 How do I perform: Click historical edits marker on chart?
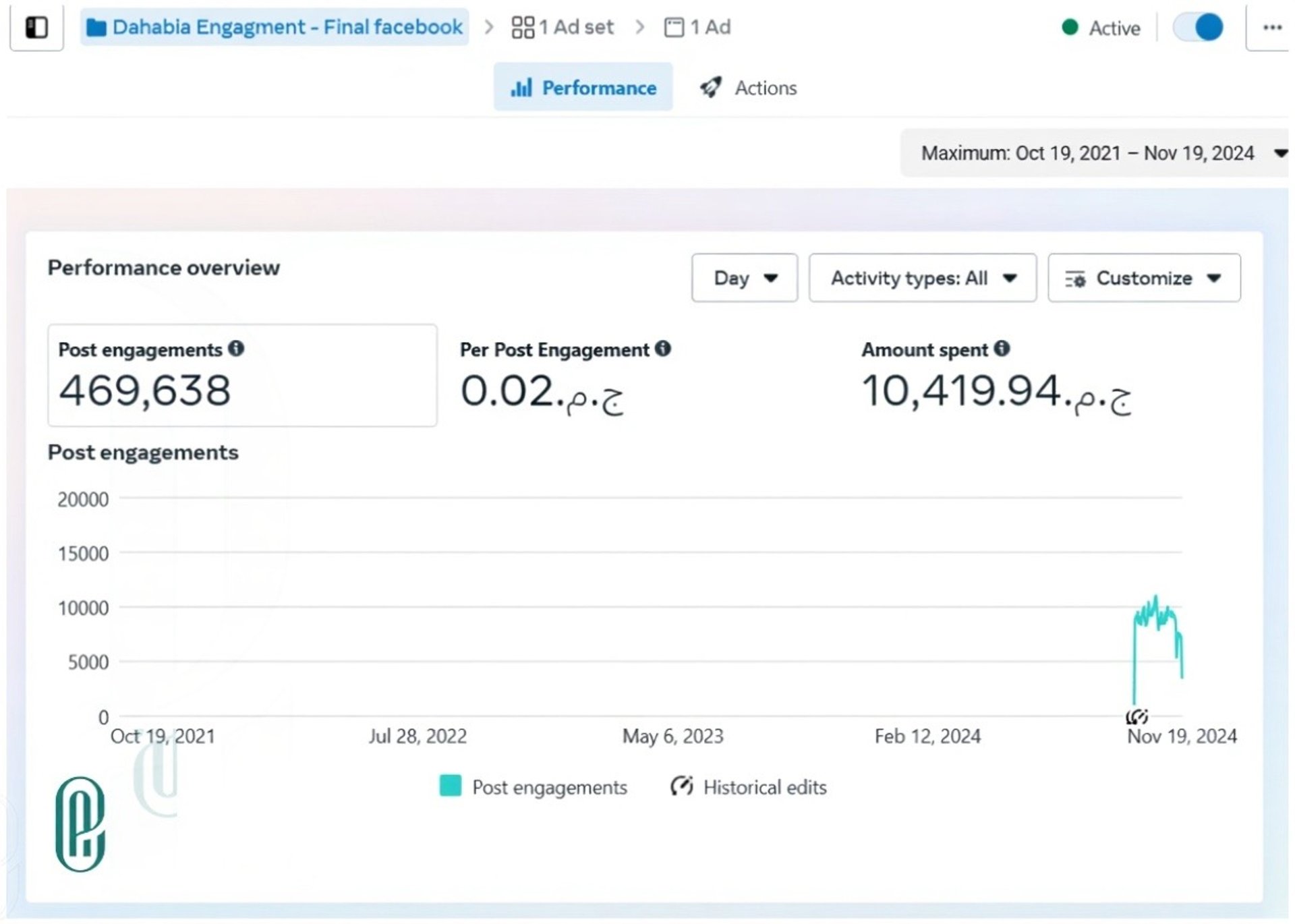coord(1137,716)
